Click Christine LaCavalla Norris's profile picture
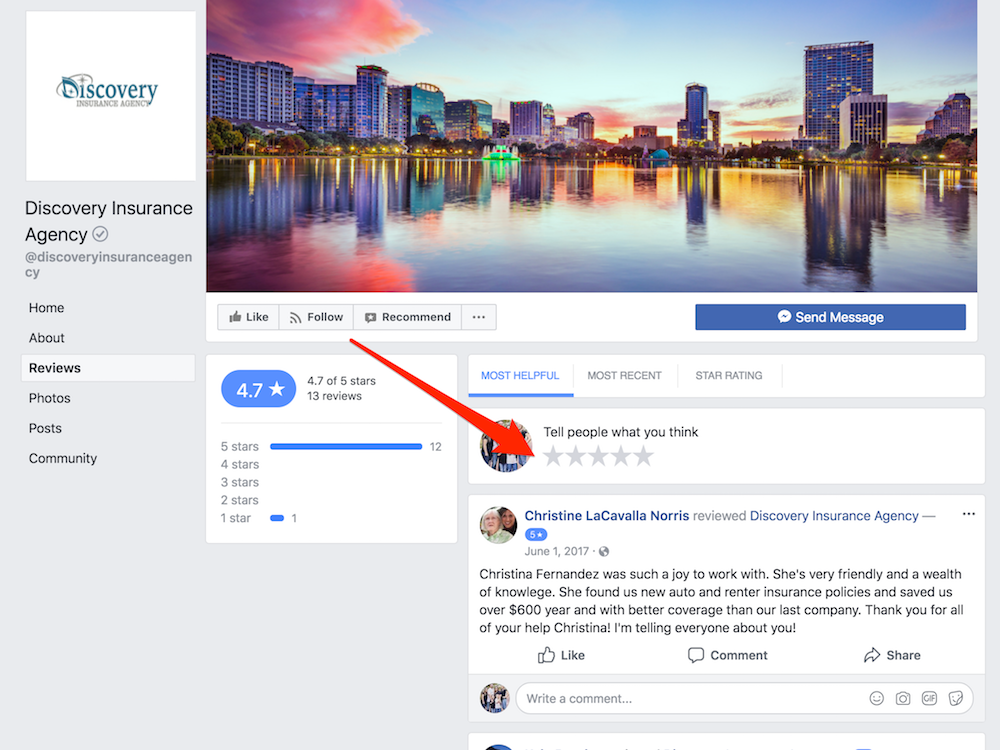This screenshot has height=750, width=1000. click(x=498, y=525)
